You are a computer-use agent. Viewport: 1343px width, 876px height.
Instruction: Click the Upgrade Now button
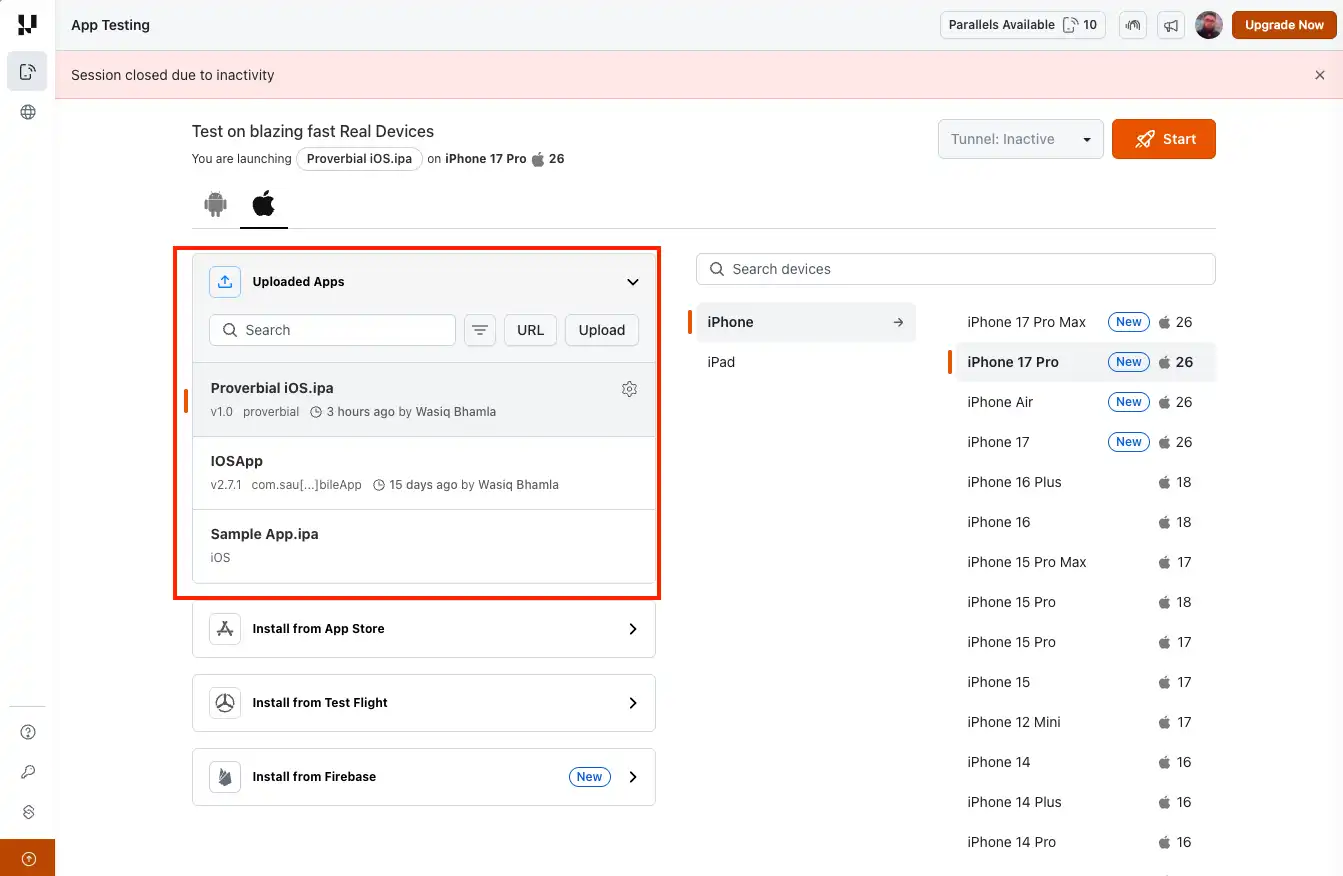click(1284, 25)
